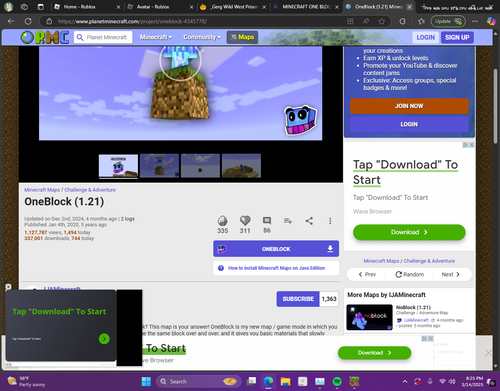Open the Copilot icon in browser toolbar
The height and width of the screenshot is (391, 500).
491,21
